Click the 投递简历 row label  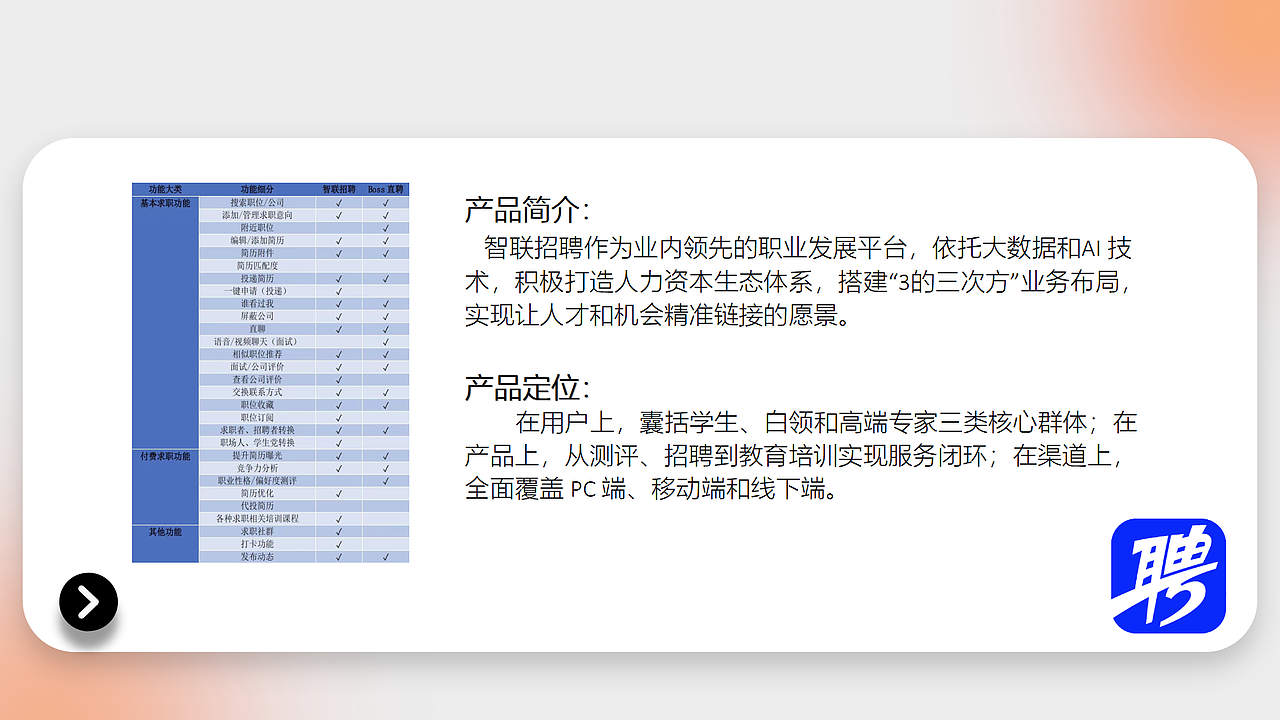click(x=257, y=279)
